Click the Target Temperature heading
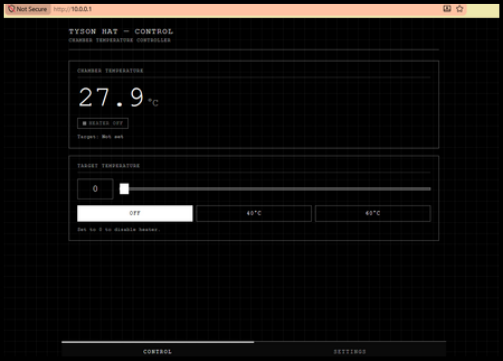The width and height of the screenshot is (503, 361). pos(109,166)
